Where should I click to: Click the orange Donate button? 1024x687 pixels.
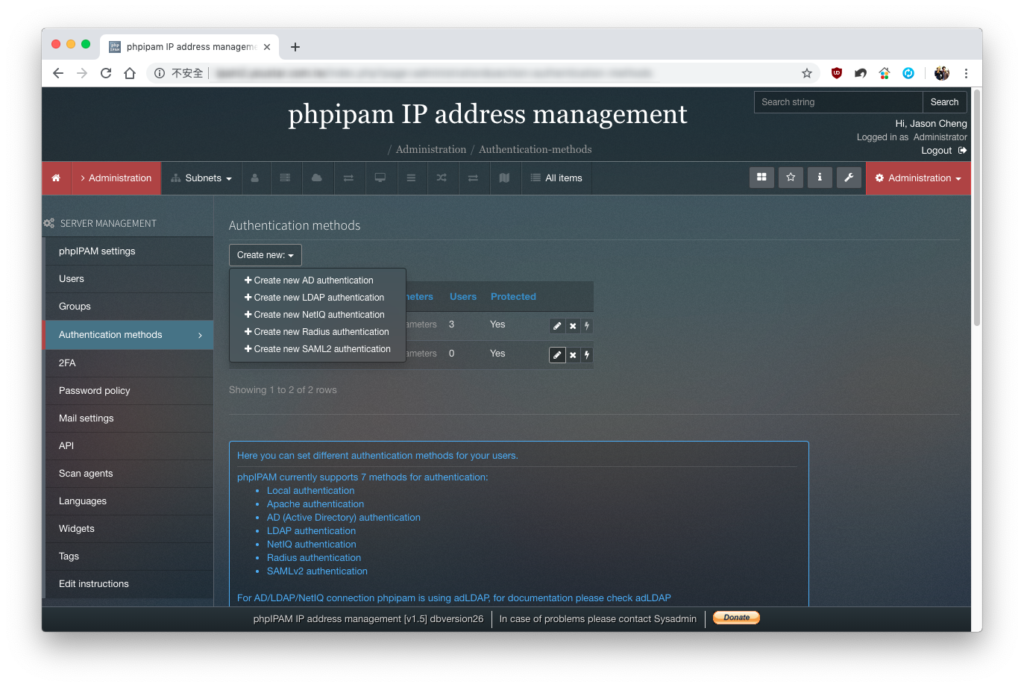tap(736, 617)
